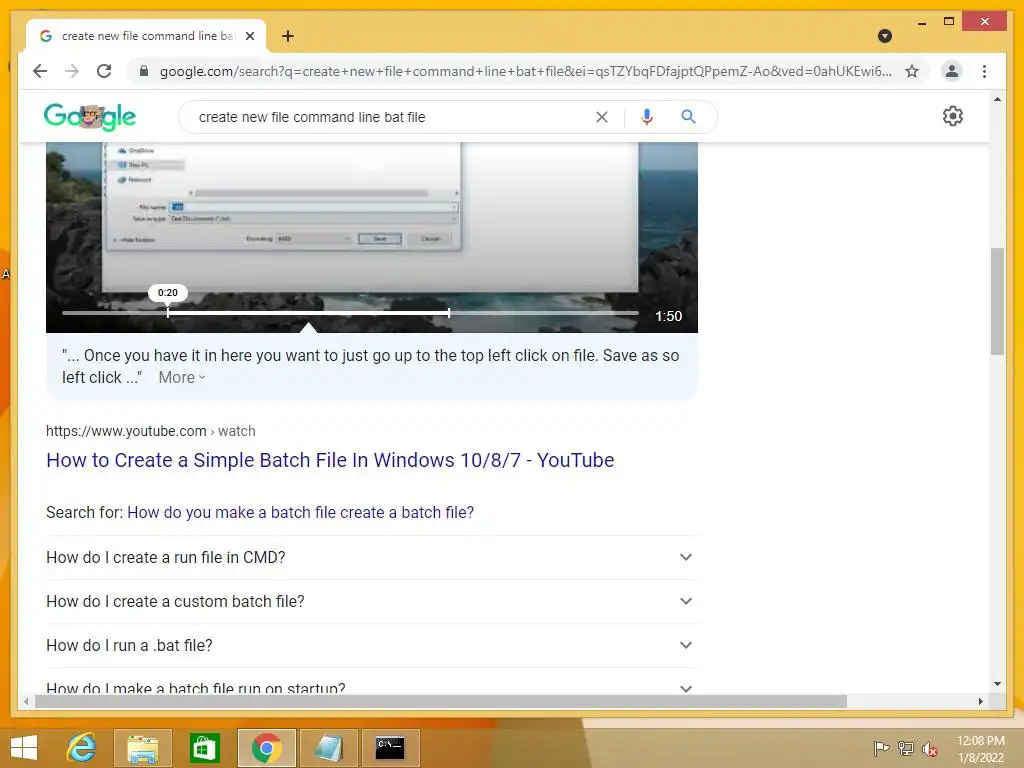Go back to the previous page
The image size is (1024, 768).
[40, 71]
